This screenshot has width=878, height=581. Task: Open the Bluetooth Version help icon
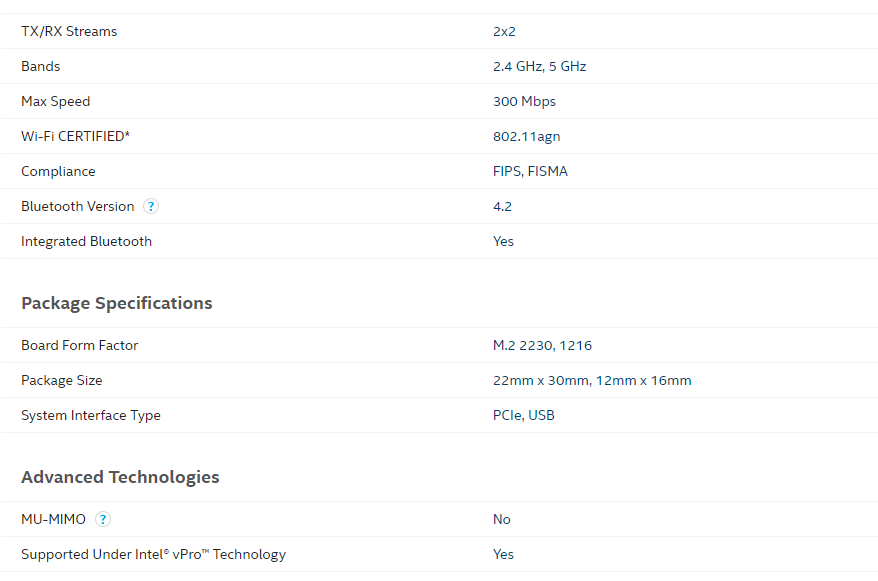151,207
